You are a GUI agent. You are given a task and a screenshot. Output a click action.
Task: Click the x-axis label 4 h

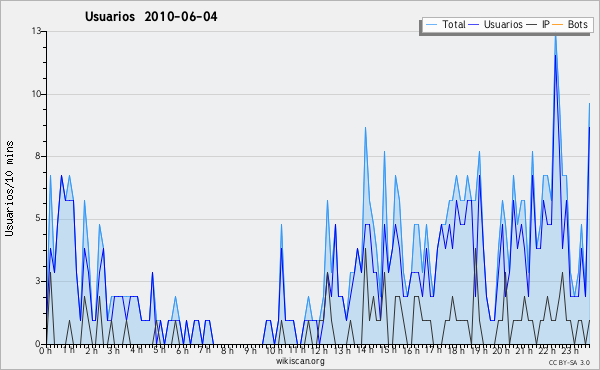point(137,350)
